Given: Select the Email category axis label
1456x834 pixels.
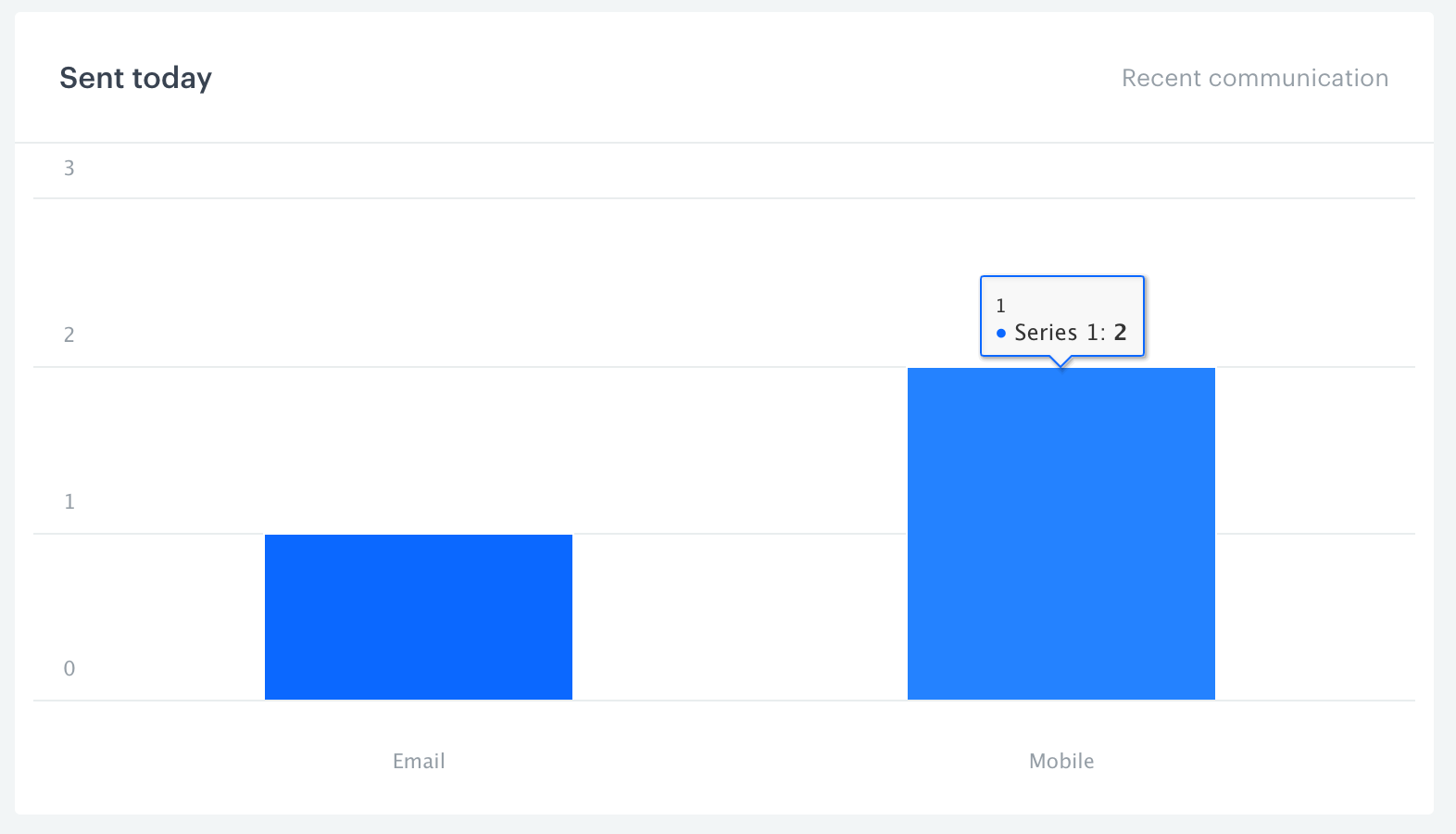Looking at the screenshot, I should [x=418, y=761].
